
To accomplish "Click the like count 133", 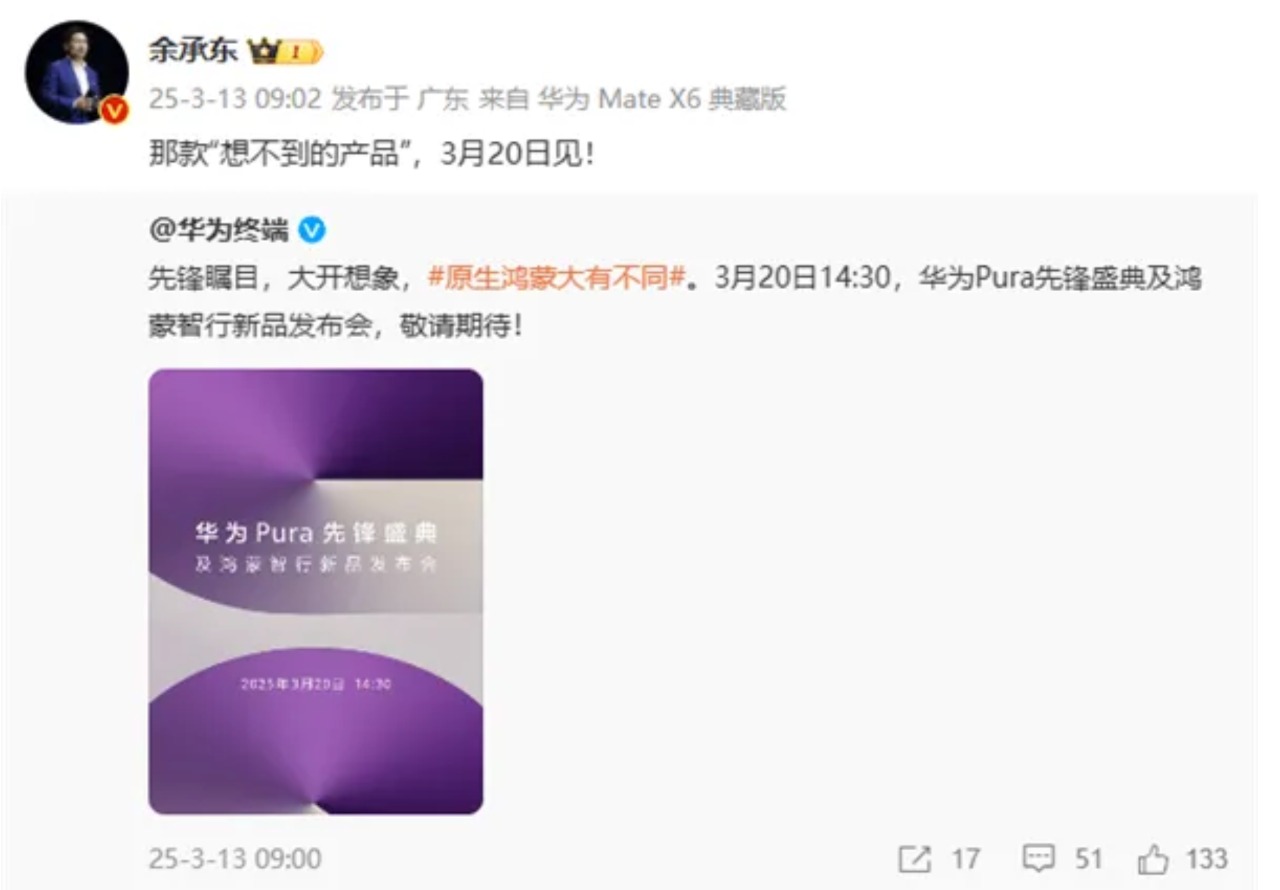I will coord(1207,859).
